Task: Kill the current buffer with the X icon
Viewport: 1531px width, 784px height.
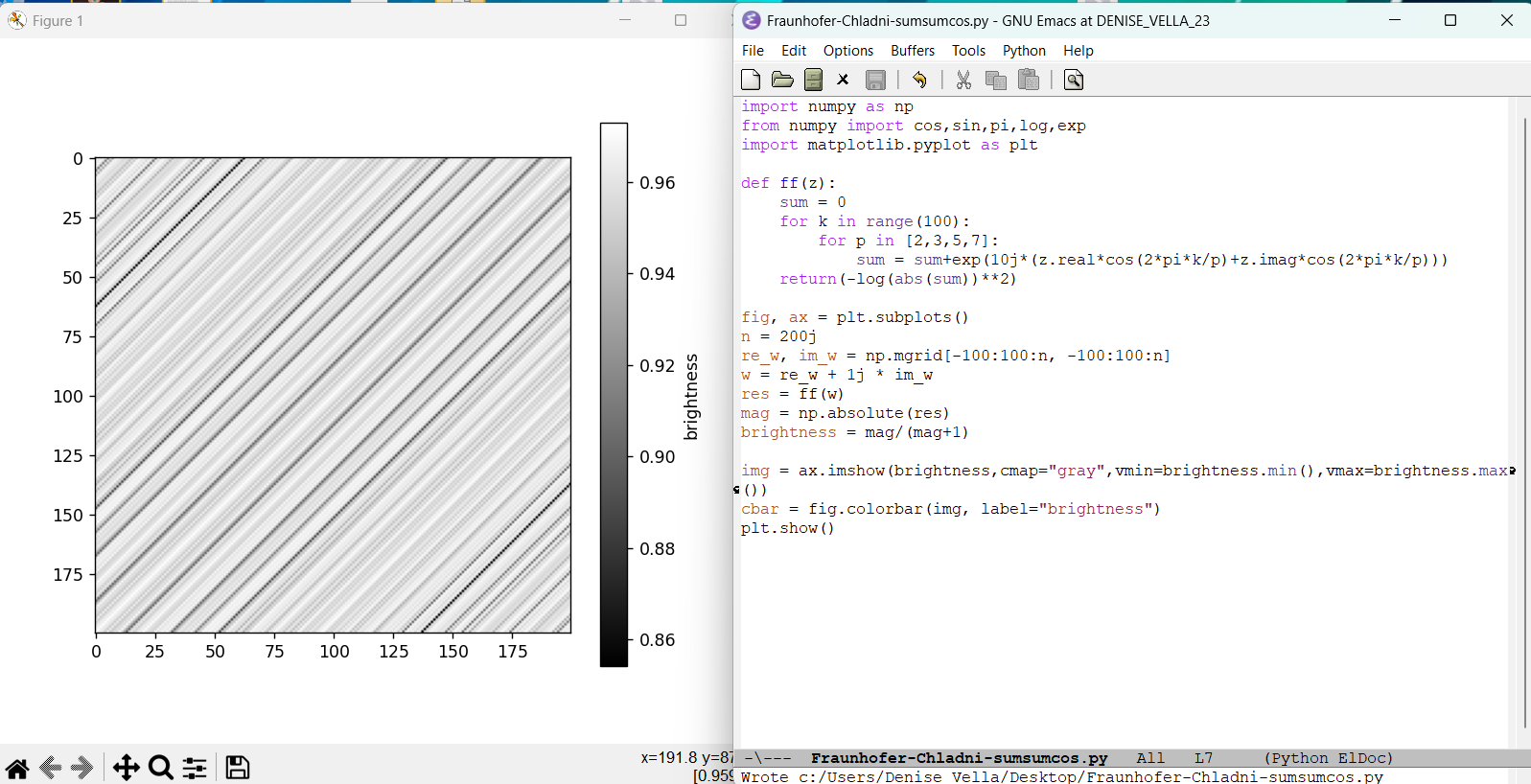Action: pos(843,80)
